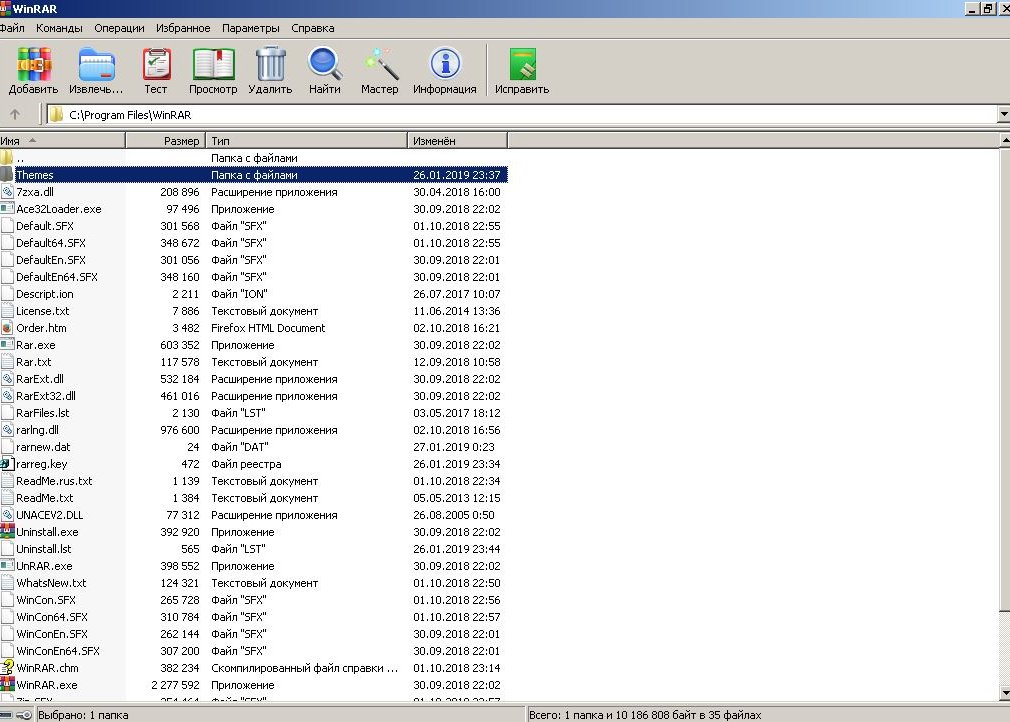Click the status text 'Выбрано: 1 папка'
The image size is (1010, 722).
pyautogui.click(x=83, y=715)
